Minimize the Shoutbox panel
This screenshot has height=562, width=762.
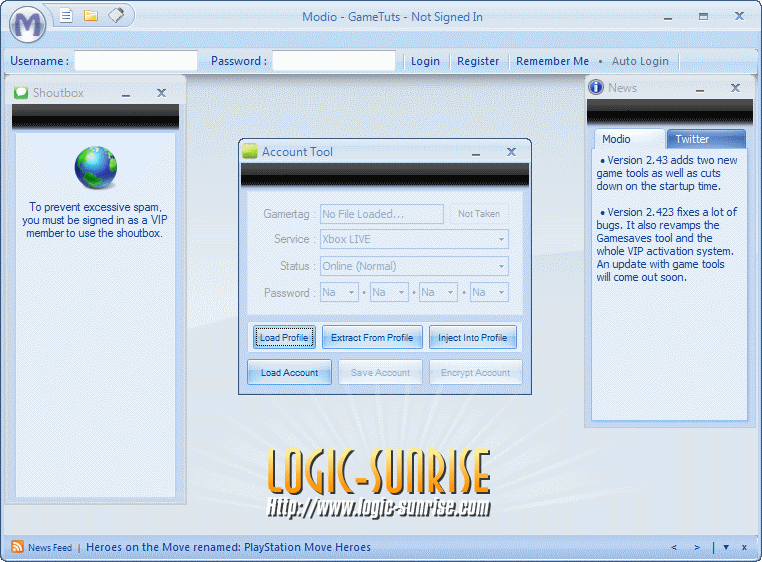[126, 94]
